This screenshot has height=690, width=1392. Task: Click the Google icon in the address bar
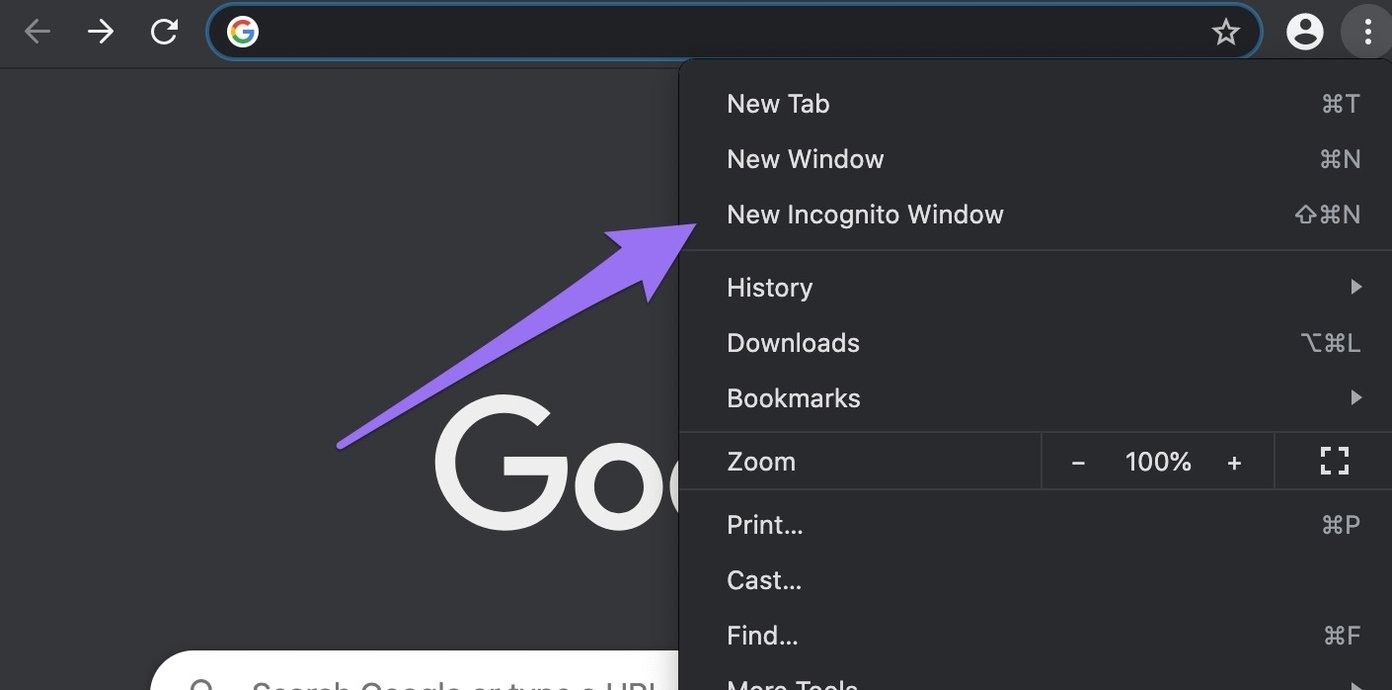tap(243, 33)
